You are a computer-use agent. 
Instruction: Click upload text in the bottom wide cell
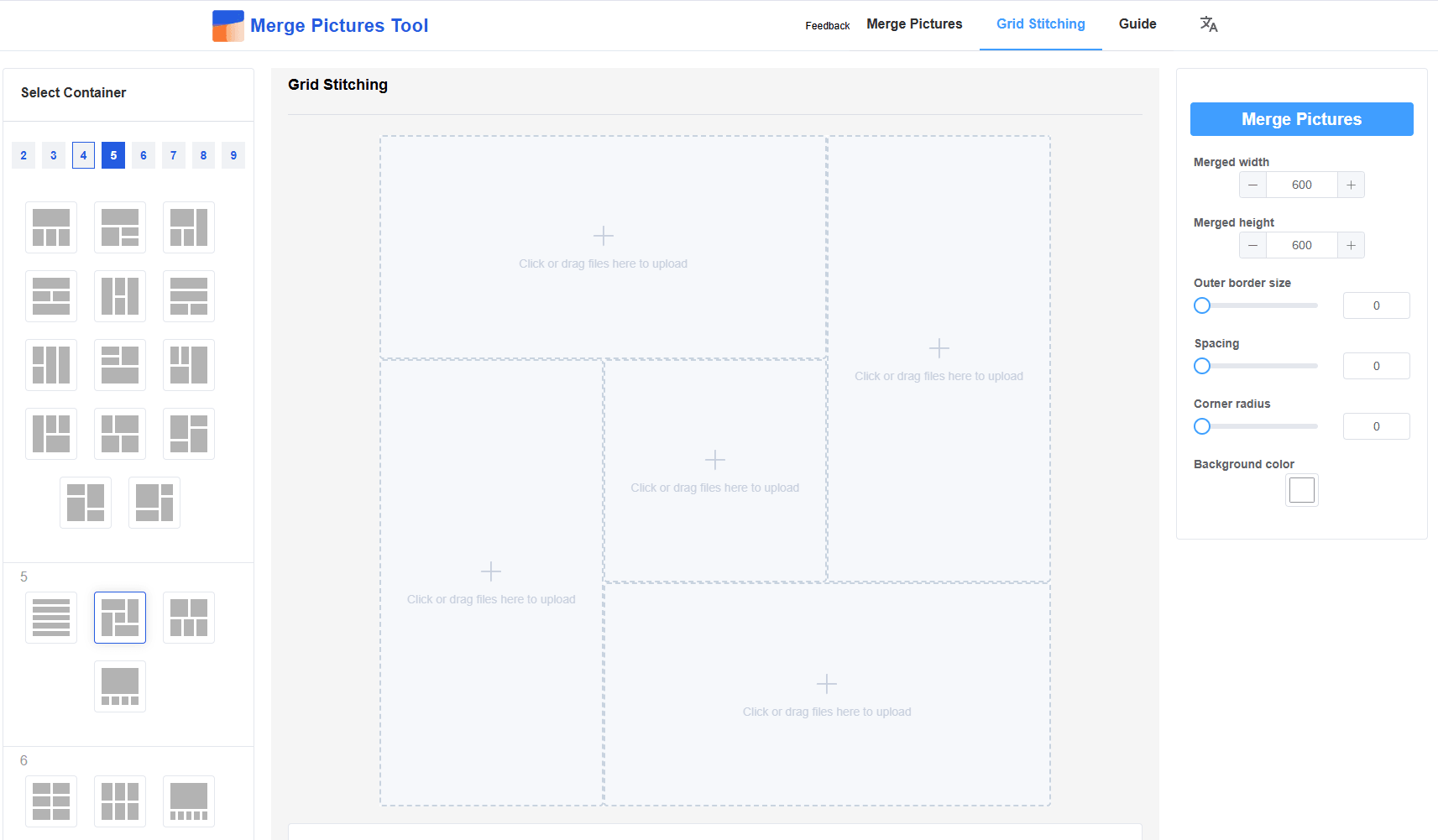(827, 712)
